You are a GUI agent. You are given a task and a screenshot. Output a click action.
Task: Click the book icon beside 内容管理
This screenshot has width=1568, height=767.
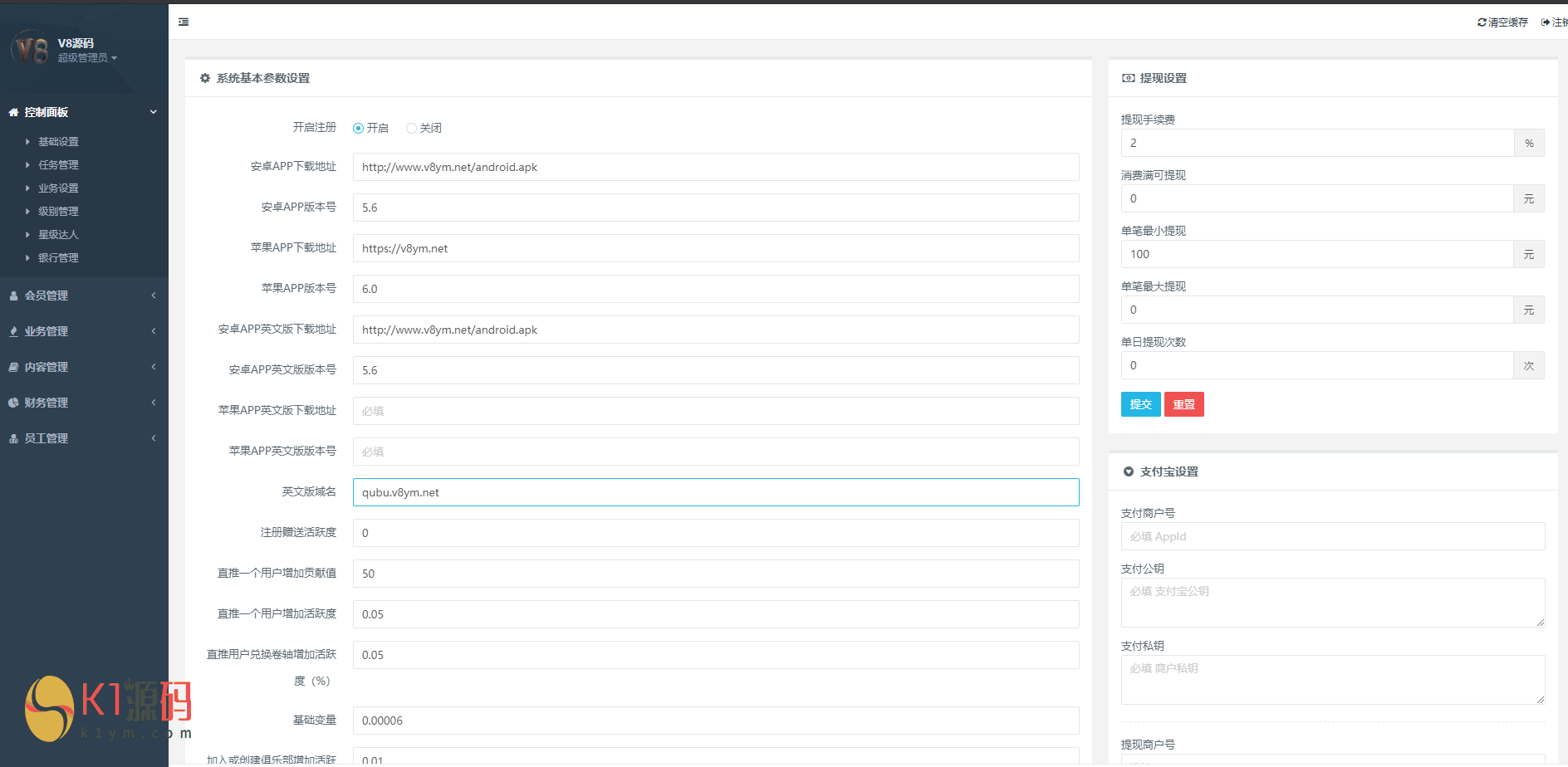(13, 367)
